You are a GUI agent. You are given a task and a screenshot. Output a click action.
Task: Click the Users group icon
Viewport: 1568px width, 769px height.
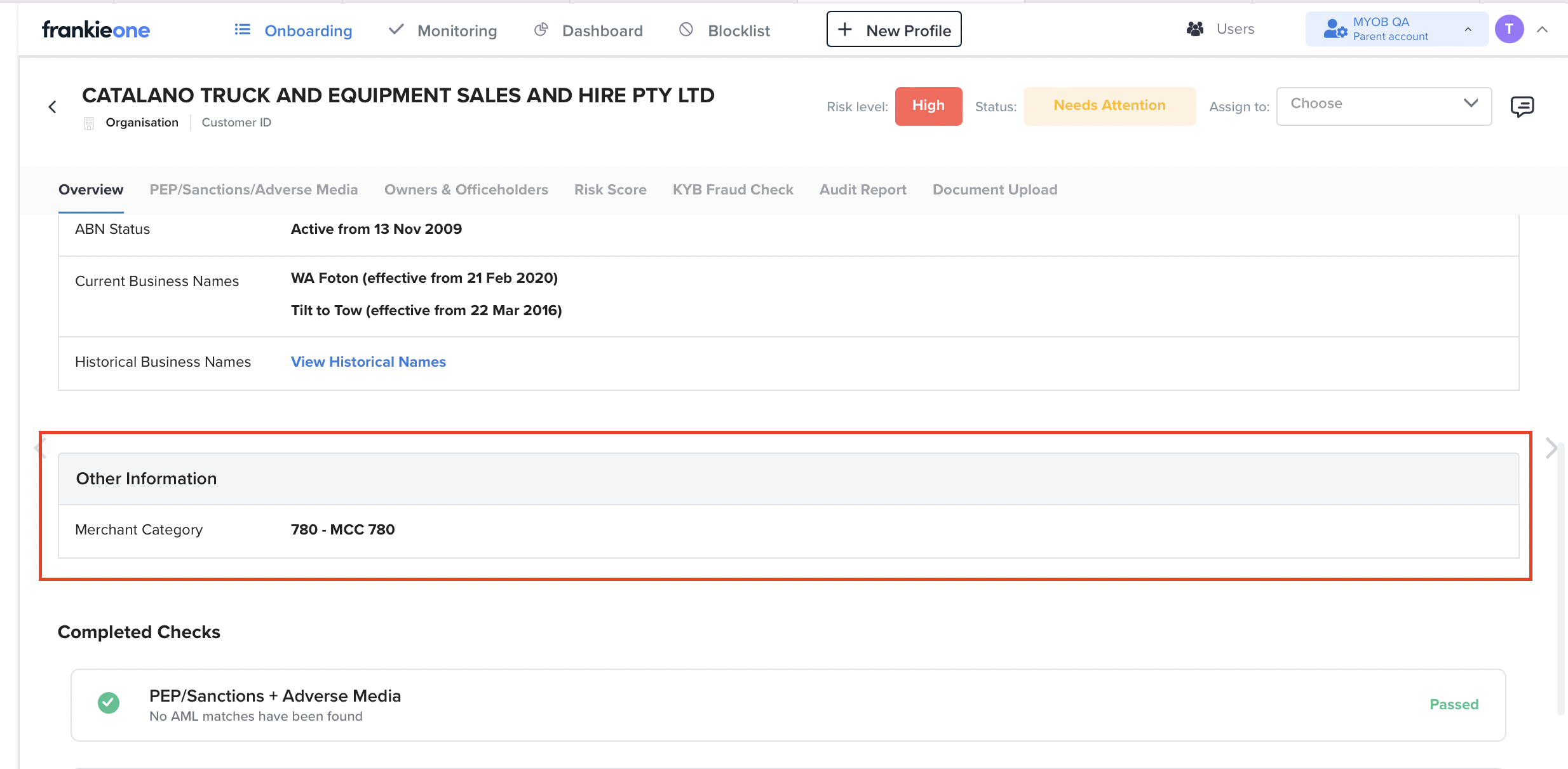point(1195,29)
